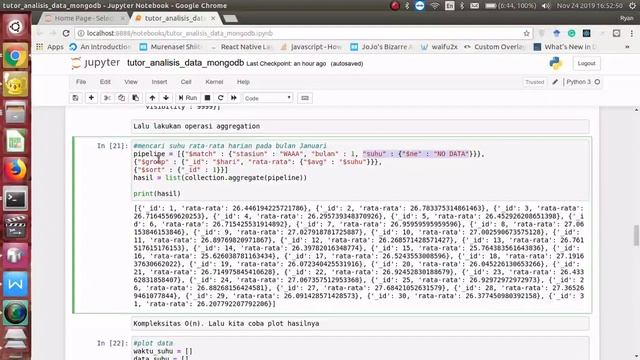Screen dimensions: 640x360
Task: Rename notebook title tutor_analisis_data_mongodb
Action: click(x=186, y=63)
